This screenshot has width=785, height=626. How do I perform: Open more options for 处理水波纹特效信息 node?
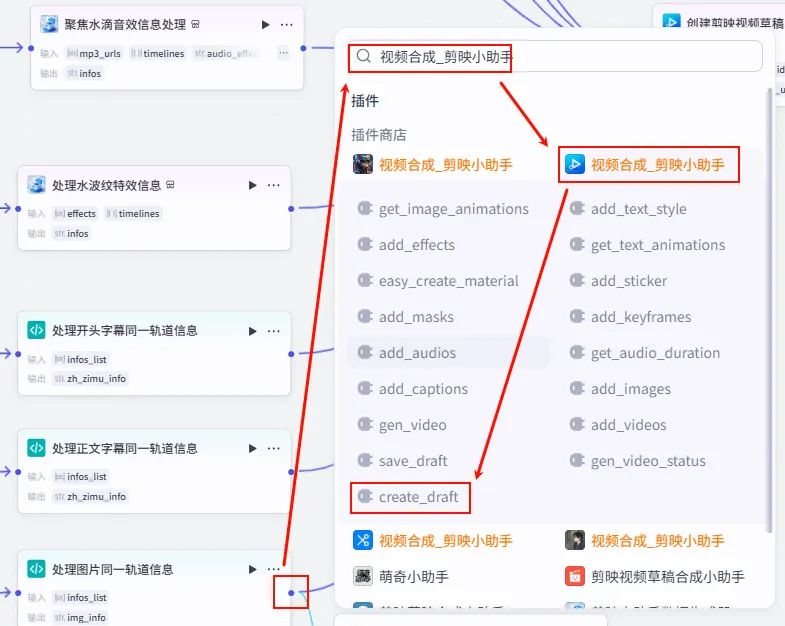(x=273, y=185)
